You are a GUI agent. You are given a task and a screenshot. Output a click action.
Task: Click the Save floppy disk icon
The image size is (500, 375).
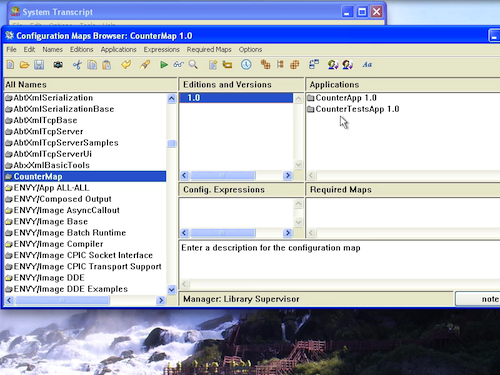[39, 64]
